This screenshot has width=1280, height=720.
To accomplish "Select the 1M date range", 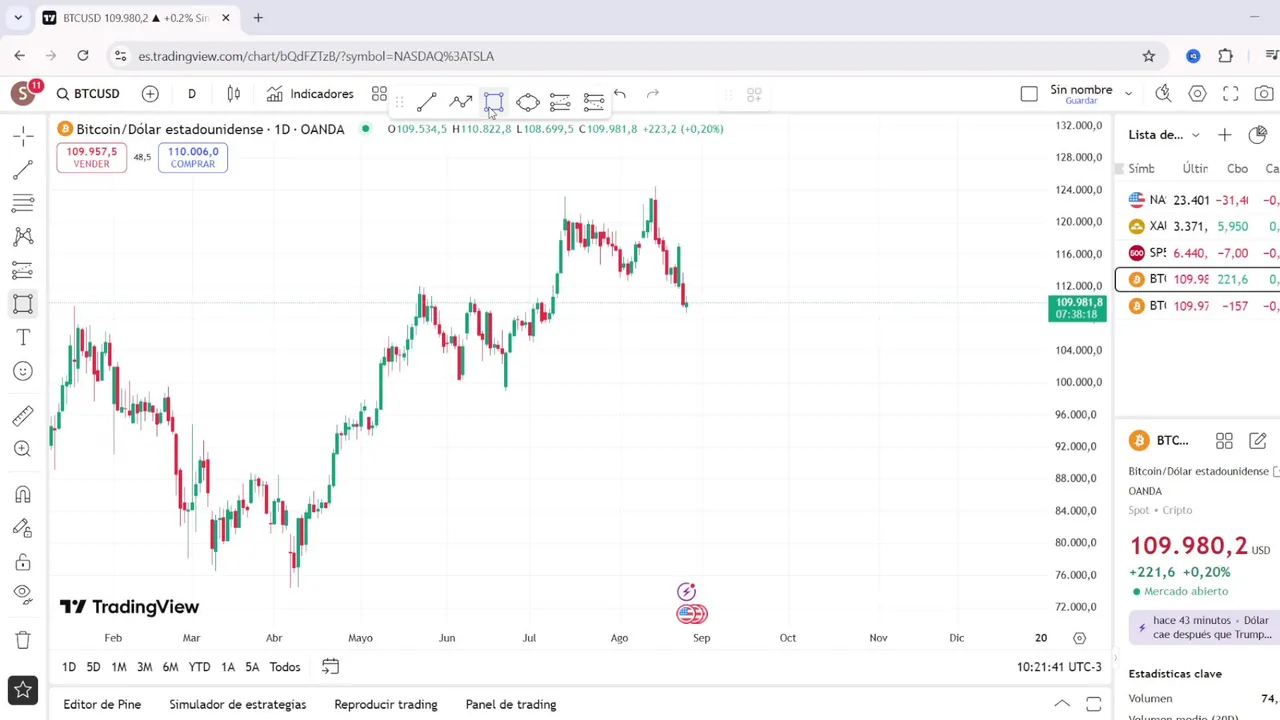I will coord(119,667).
